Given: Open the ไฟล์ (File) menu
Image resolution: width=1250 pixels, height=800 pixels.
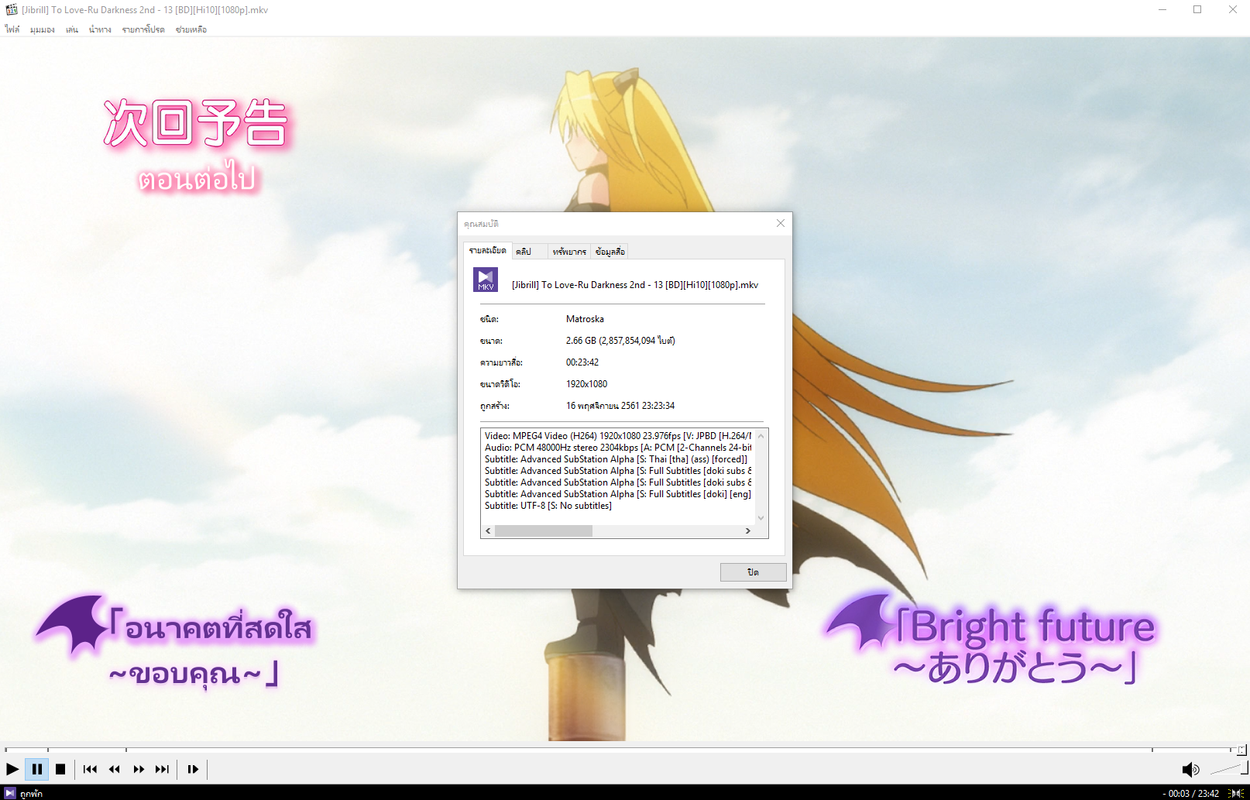Looking at the screenshot, I should tap(12, 30).
